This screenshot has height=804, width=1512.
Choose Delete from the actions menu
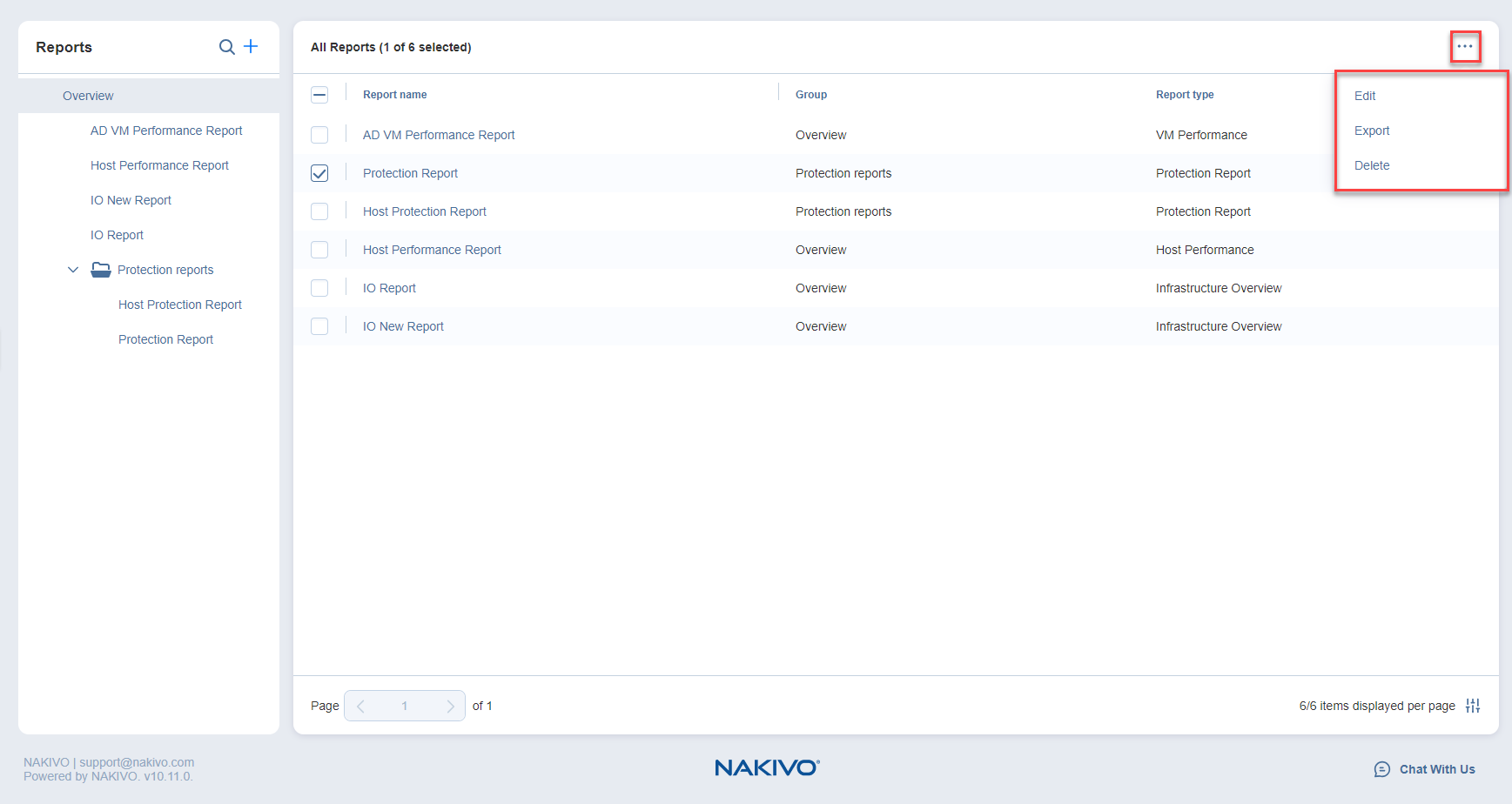[1371, 165]
